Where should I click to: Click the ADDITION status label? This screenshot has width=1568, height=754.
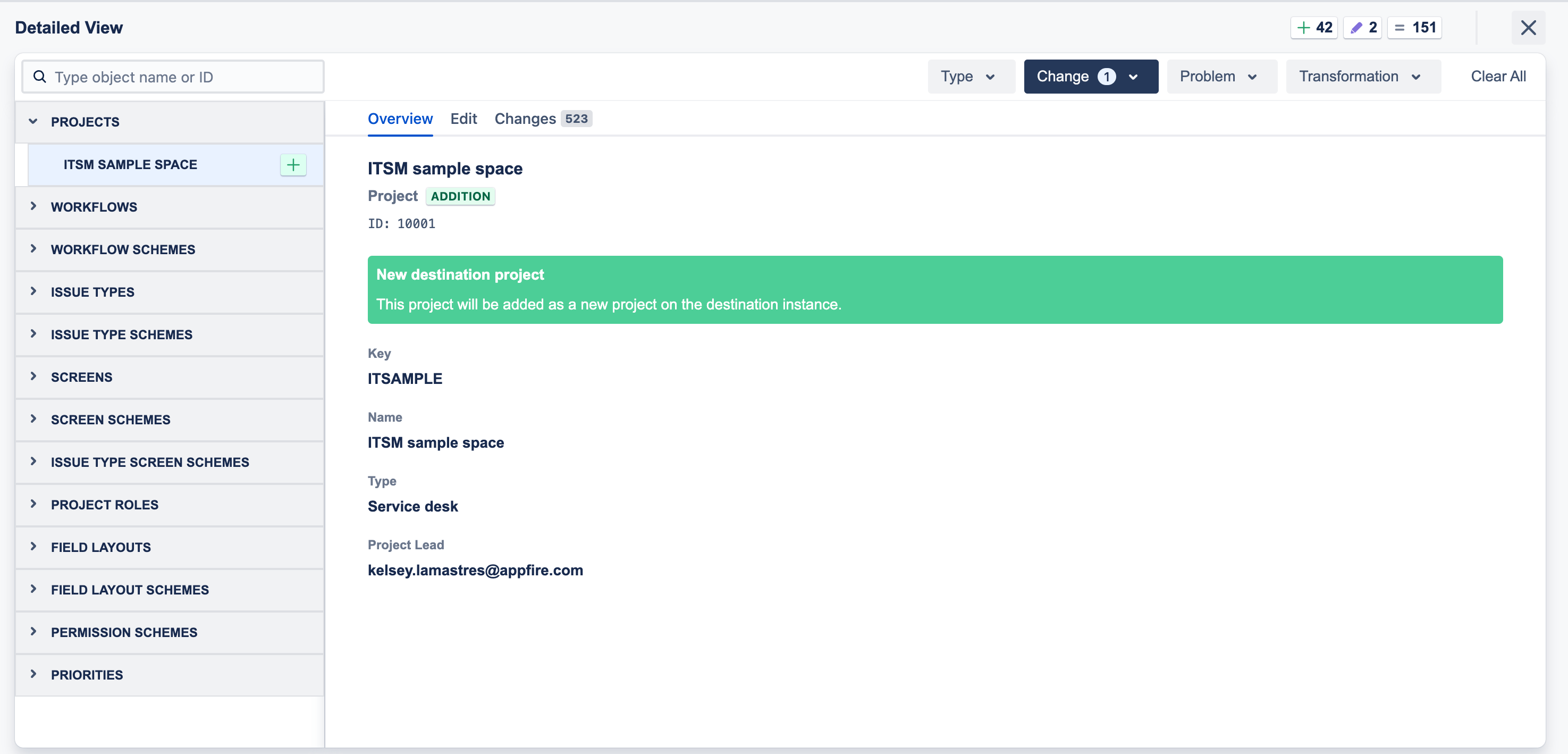tap(460, 196)
